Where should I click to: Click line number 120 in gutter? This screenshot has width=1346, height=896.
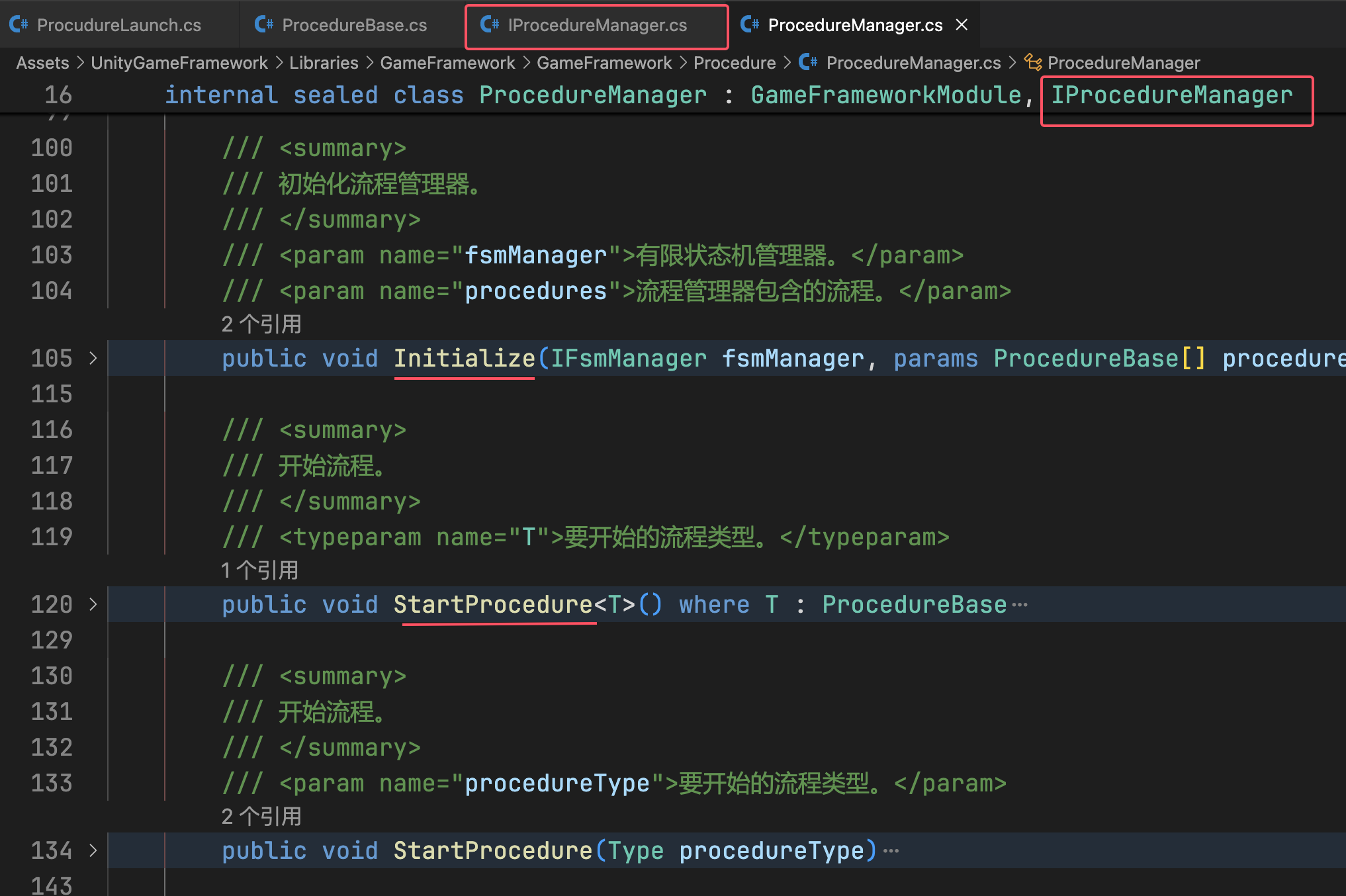point(52,604)
